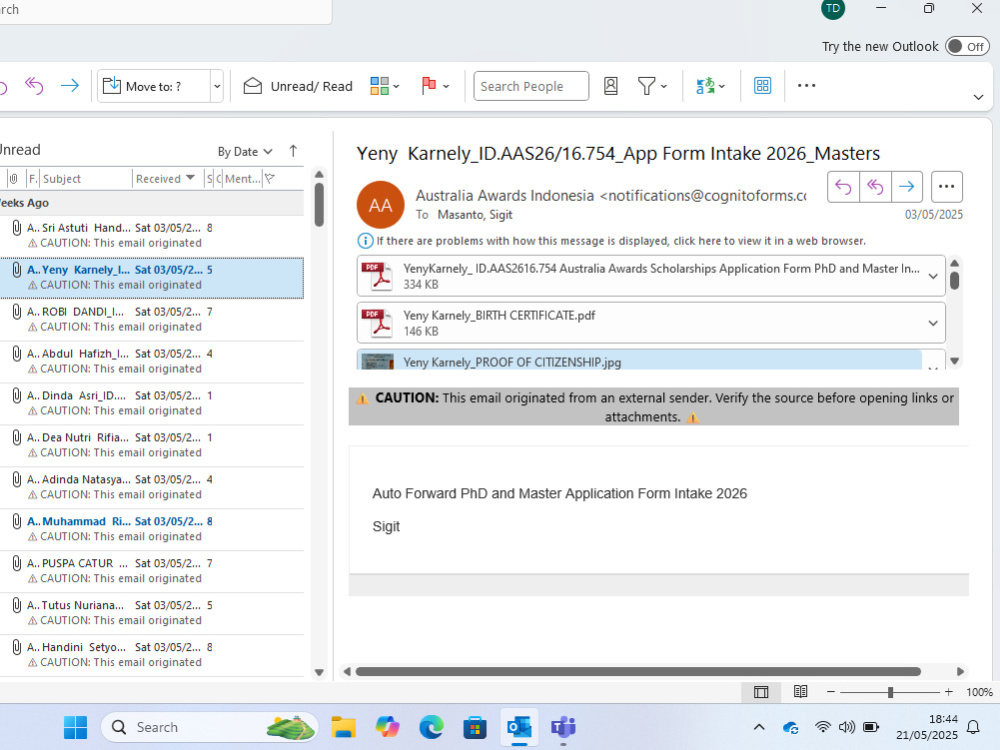
Task: Expand the Quick Steps gallery dropdown
Action: (217, 86)
